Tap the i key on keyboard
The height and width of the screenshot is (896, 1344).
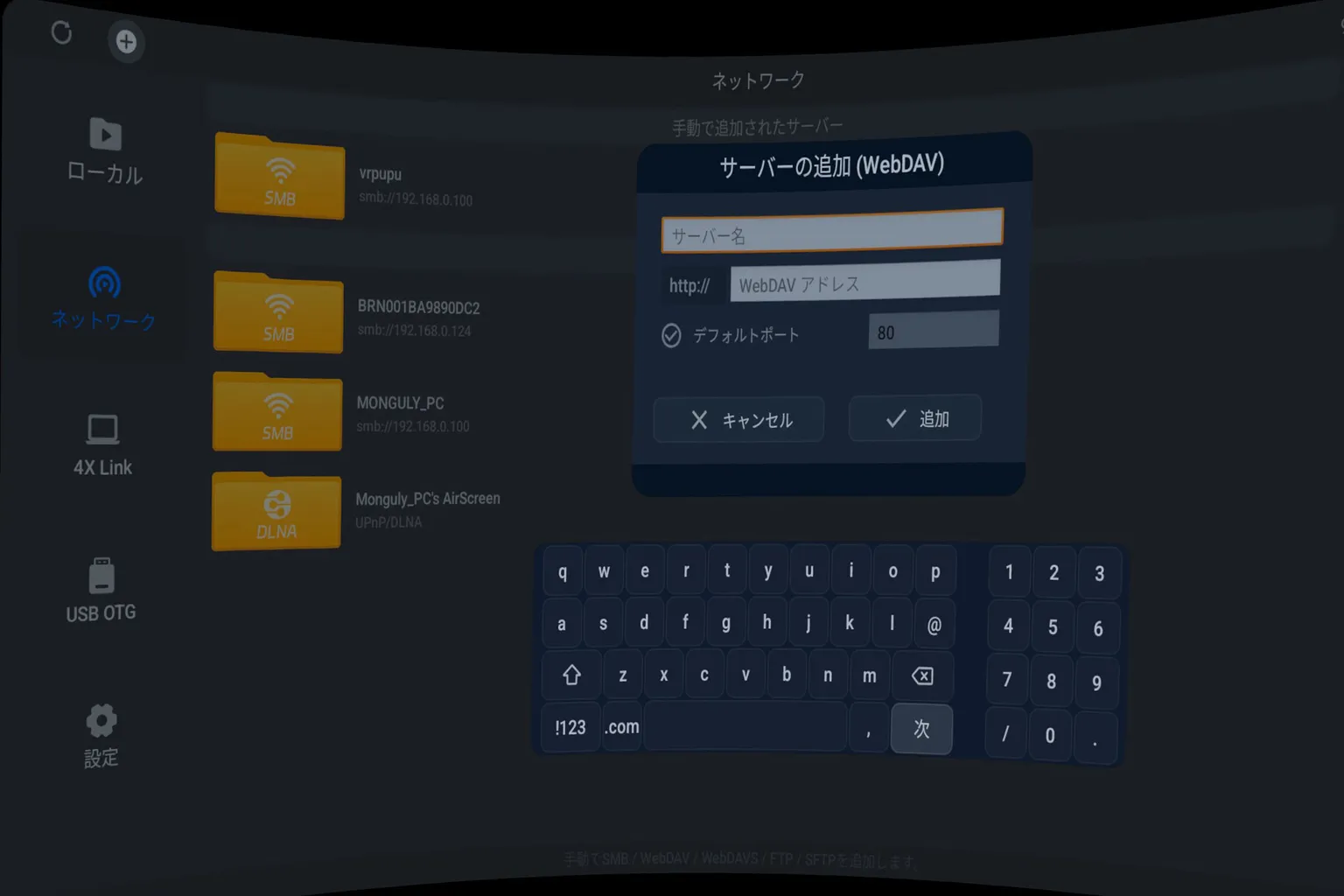851,570
